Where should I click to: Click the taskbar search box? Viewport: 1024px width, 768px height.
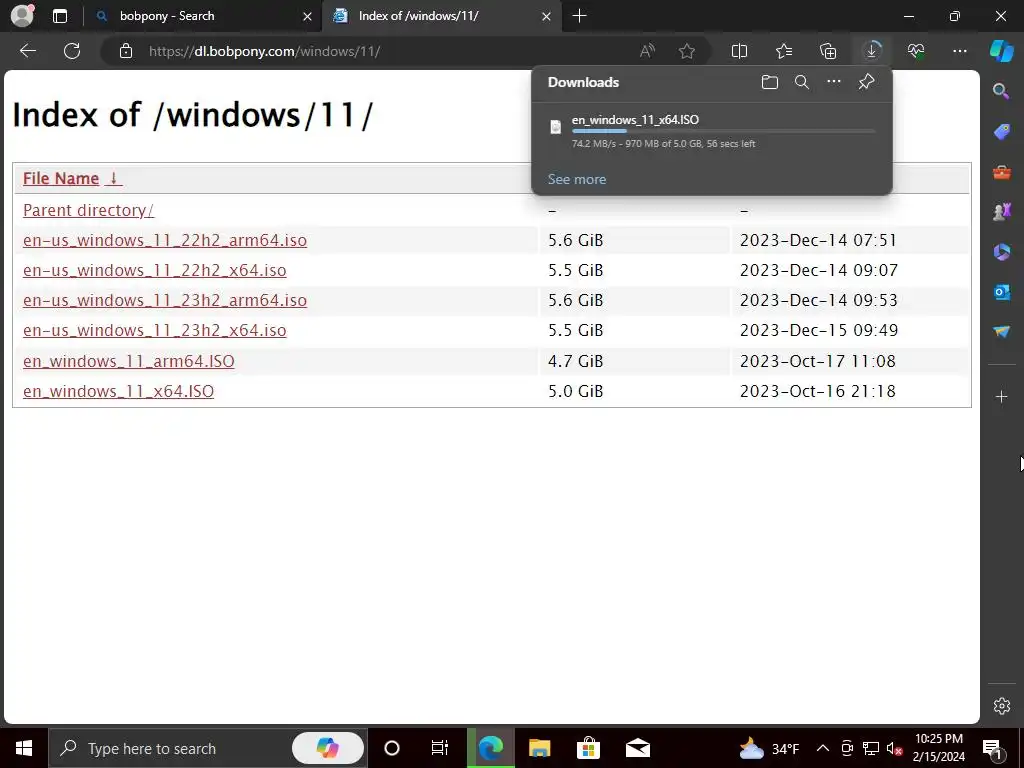tap(208, 748)
